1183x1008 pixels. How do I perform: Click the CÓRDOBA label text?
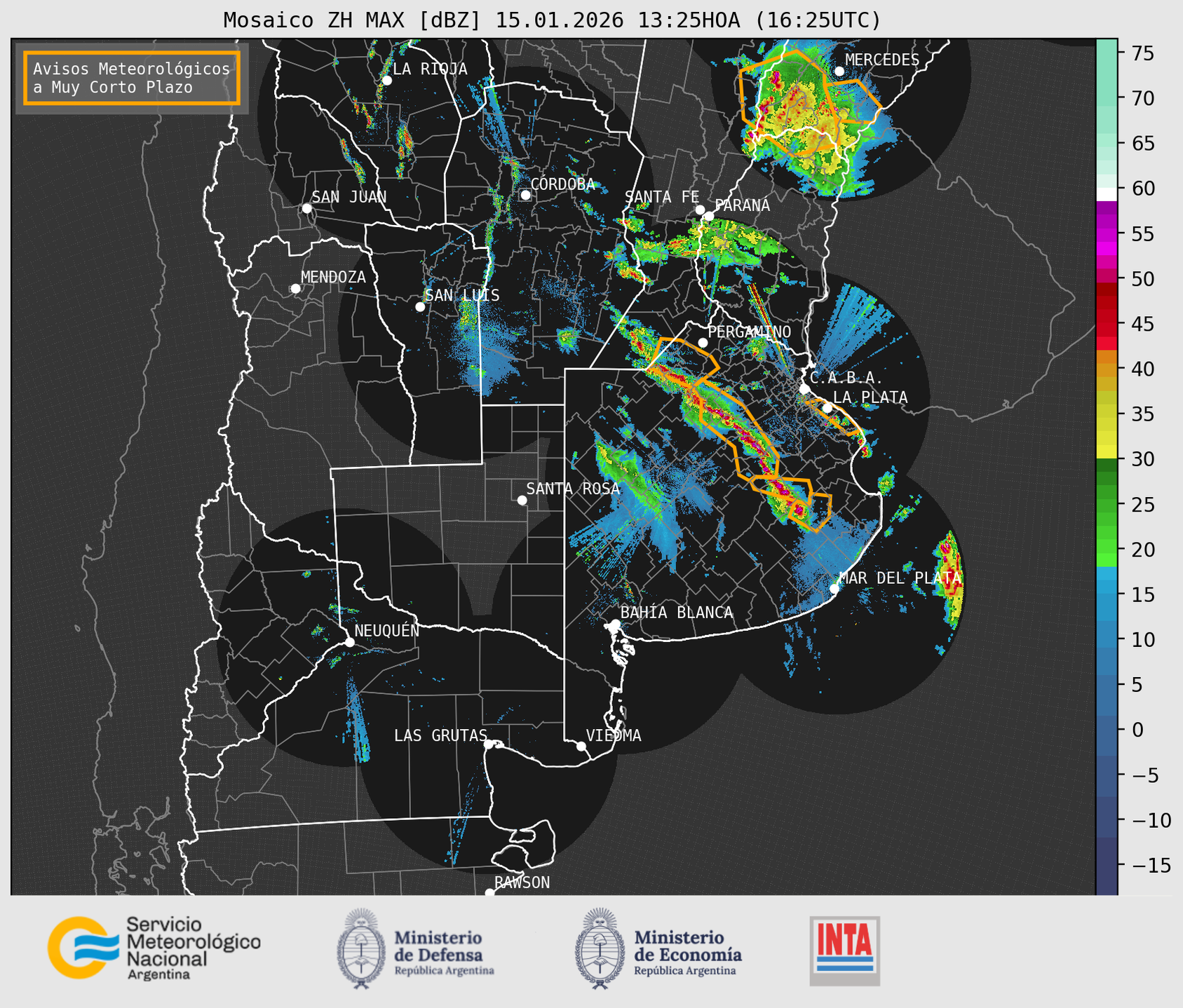(562, 184)
